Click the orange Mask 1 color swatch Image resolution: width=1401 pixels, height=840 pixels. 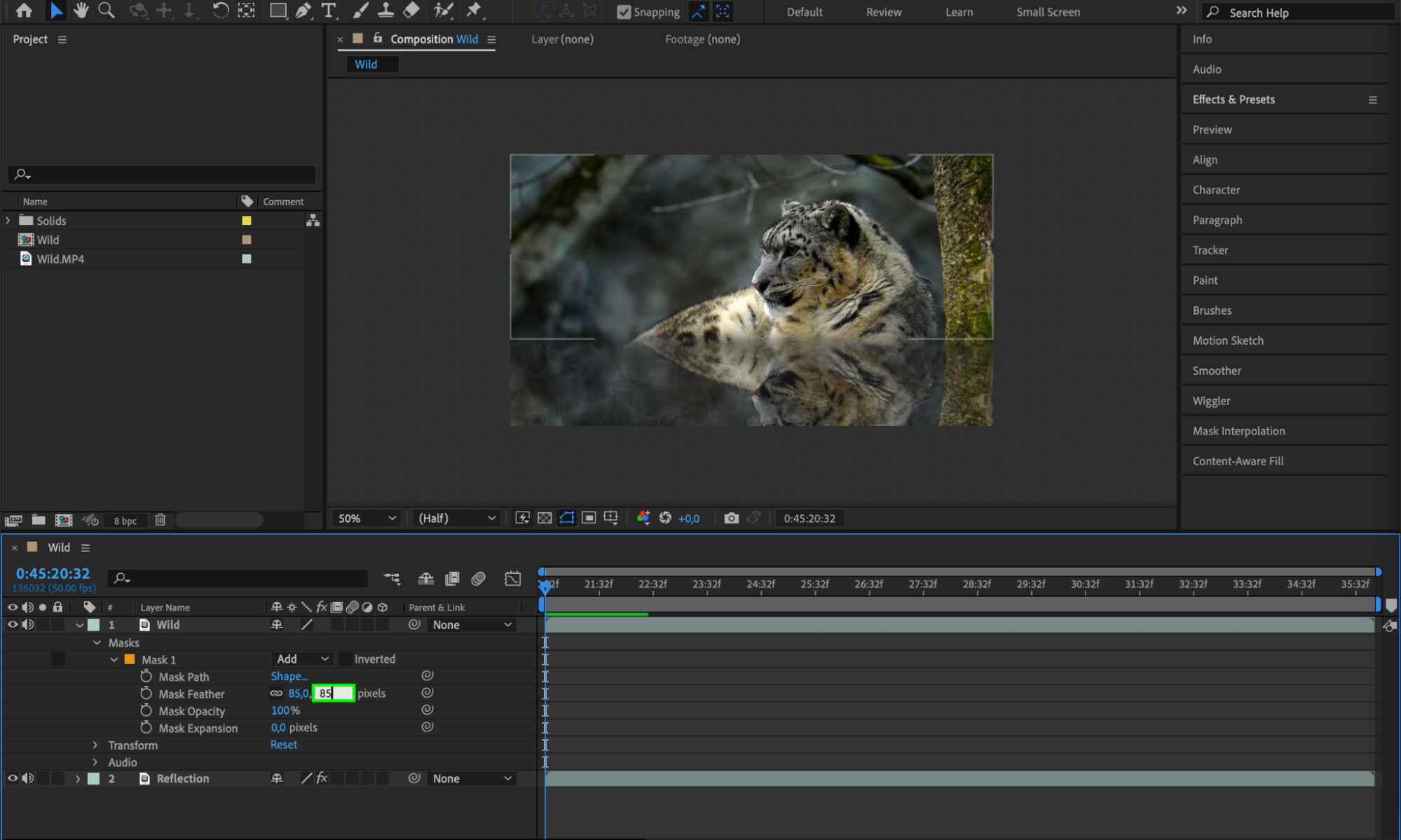click(130, 659)
